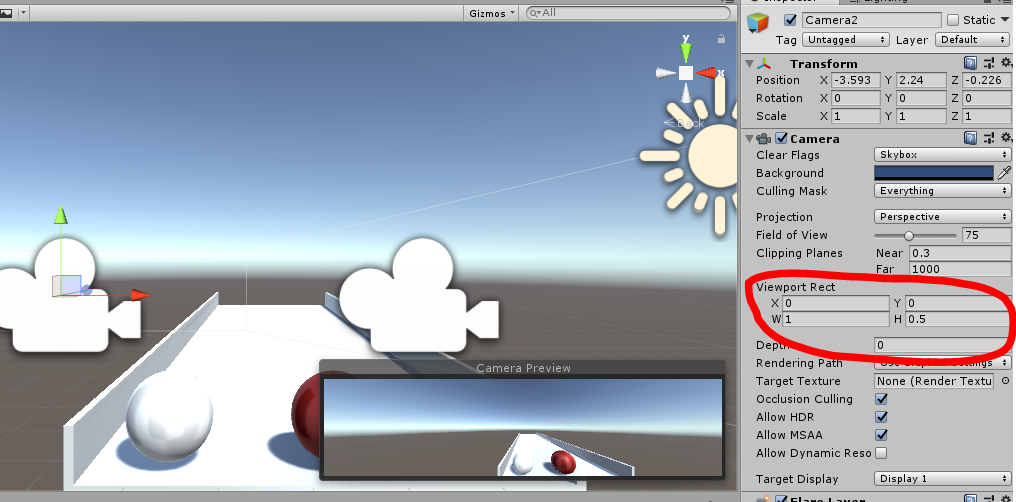The height and width of the screenshot is (502, 1016).
Task: Click the Field of View slider handle
Action: [908, 235]
